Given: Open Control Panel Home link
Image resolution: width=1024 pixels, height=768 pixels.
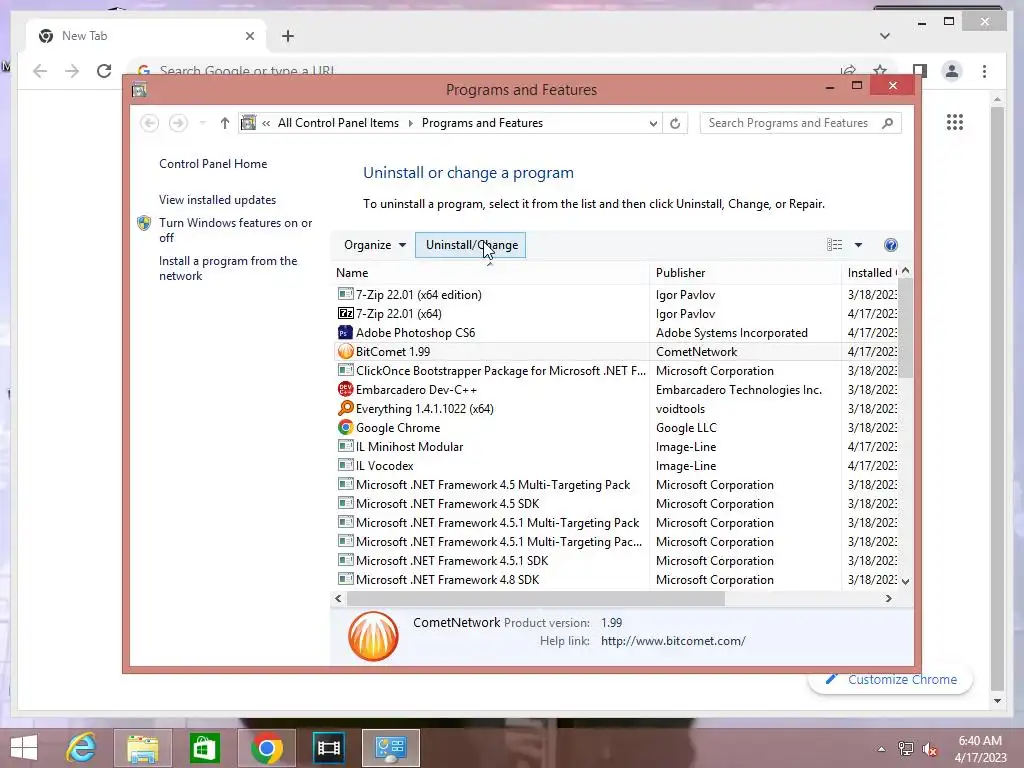Looking at the screenshot, I should (x=213, y=164).
